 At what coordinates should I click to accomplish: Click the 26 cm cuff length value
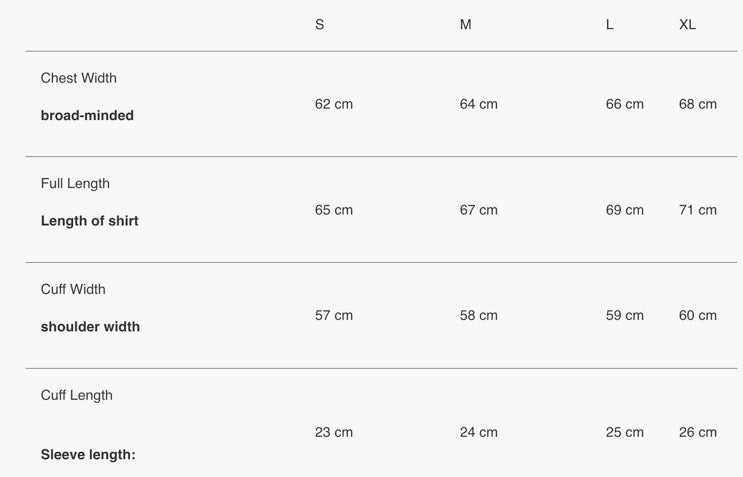[698, 433]
